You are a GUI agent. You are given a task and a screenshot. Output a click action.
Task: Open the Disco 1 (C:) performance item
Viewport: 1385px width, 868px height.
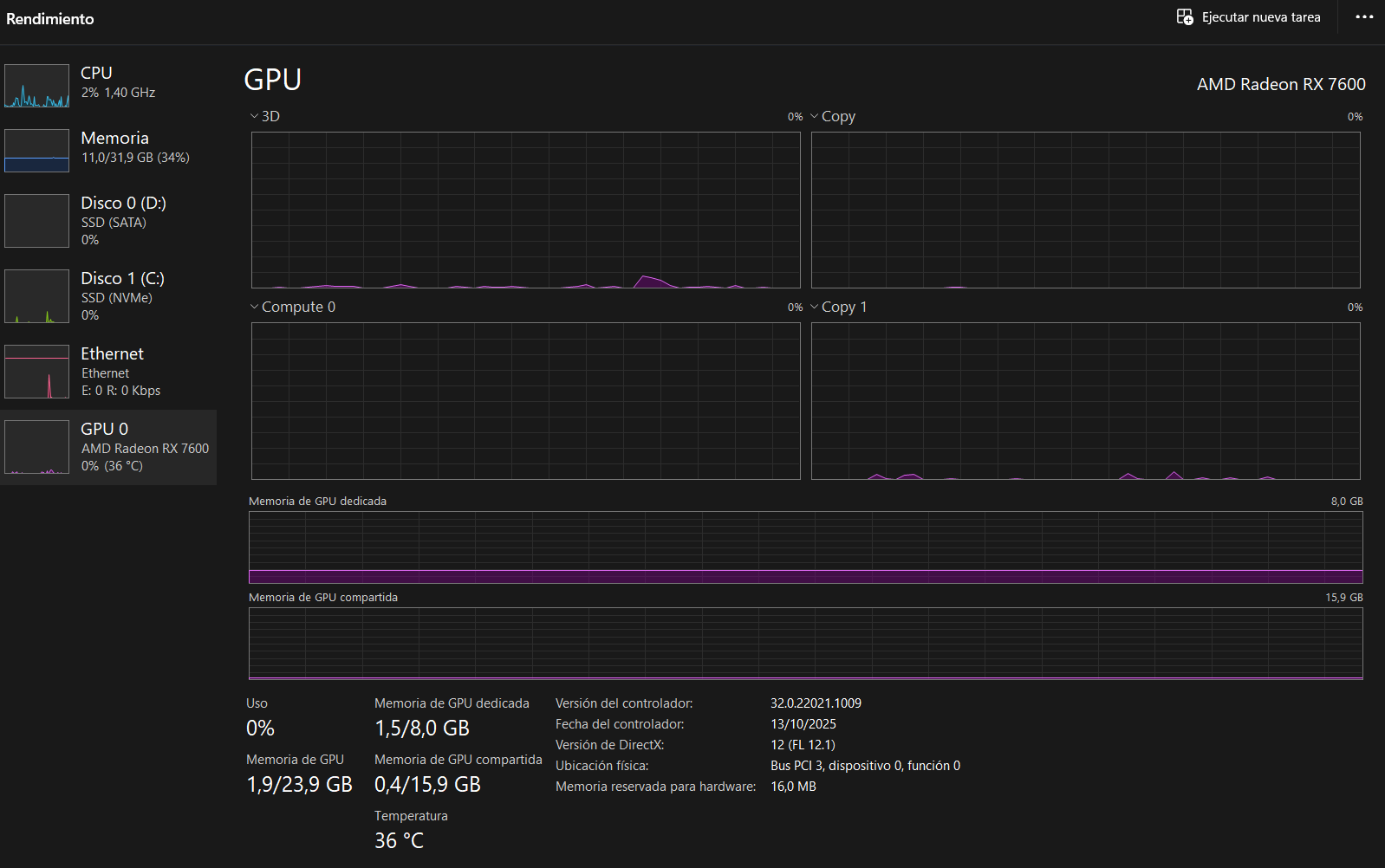122,279
